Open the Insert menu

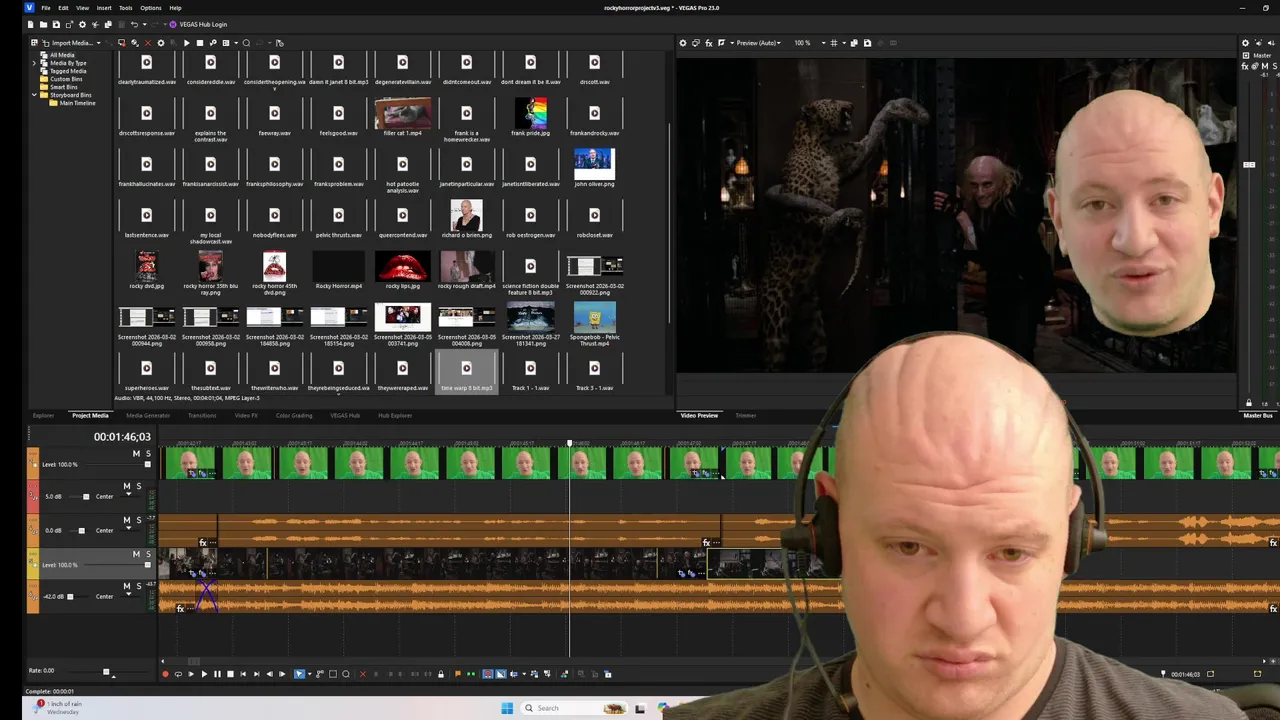tap(104, 8)
